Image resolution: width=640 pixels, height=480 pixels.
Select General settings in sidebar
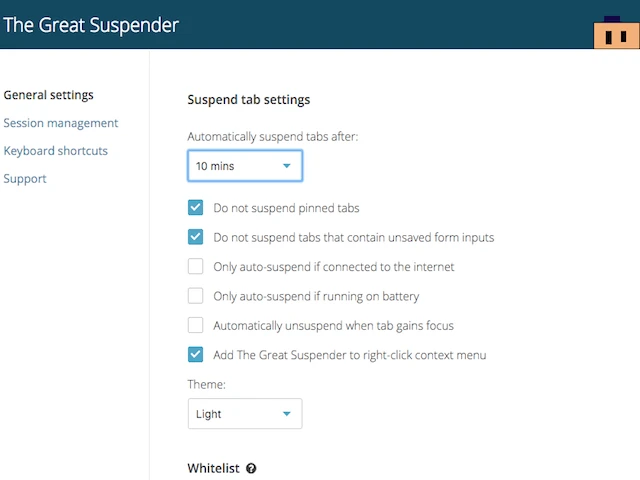tap(48, 95)
